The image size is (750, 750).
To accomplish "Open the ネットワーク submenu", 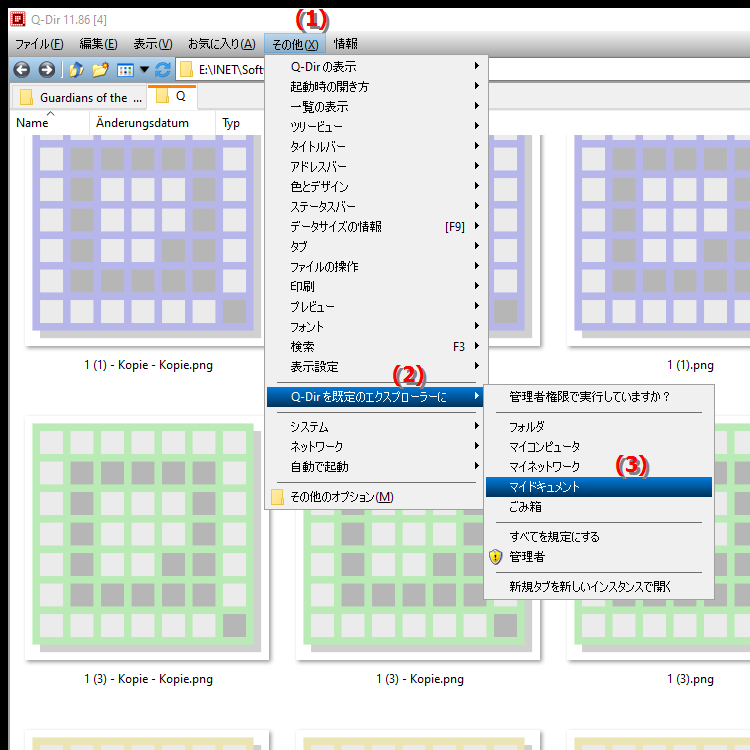I will tap(375, 446).
